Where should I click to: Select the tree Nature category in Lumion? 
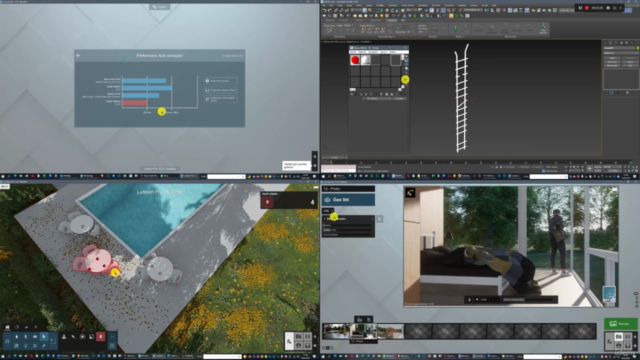(17, 337)
